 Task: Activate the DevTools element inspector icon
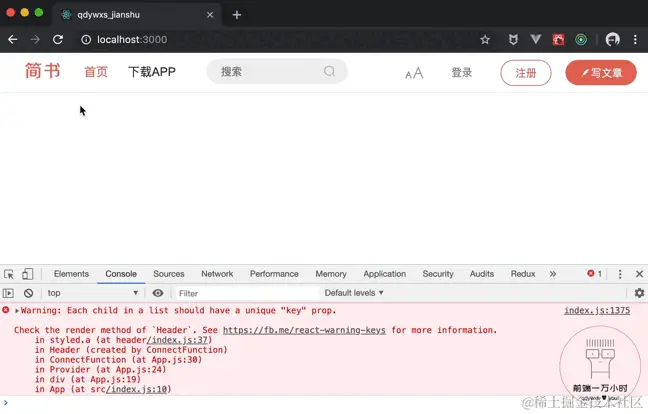[x=9, y=274]
